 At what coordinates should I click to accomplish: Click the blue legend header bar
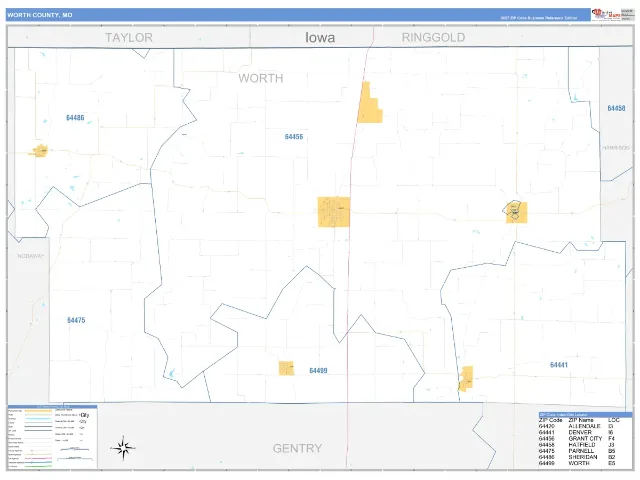click(52, 407)
